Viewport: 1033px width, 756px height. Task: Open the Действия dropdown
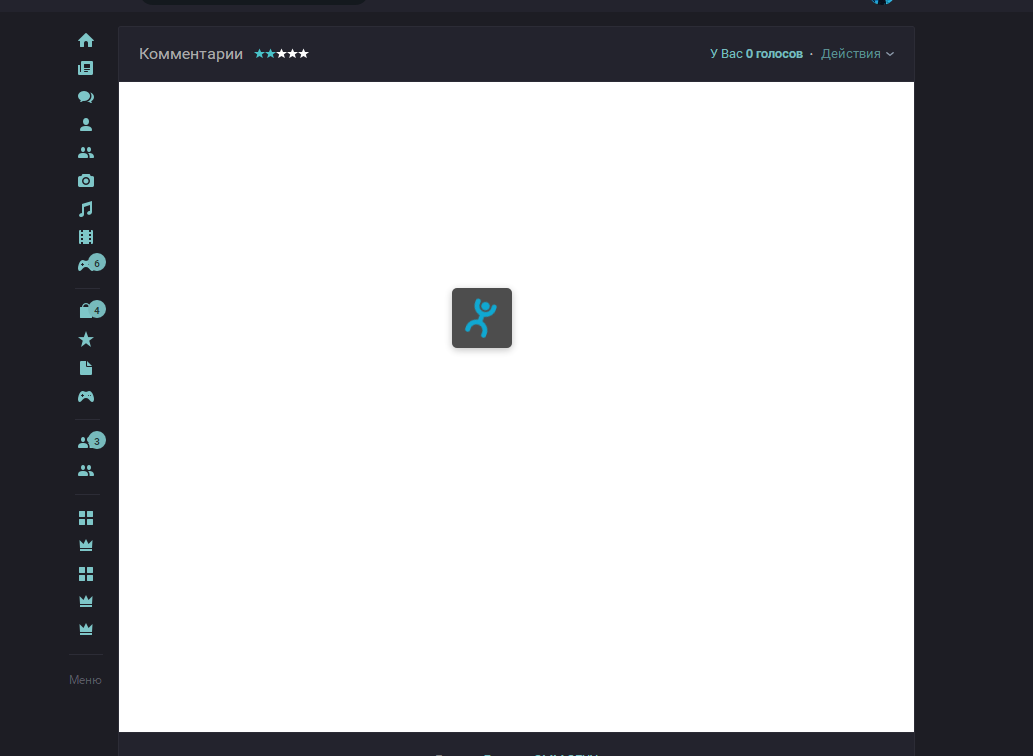[x=857, y=54]
